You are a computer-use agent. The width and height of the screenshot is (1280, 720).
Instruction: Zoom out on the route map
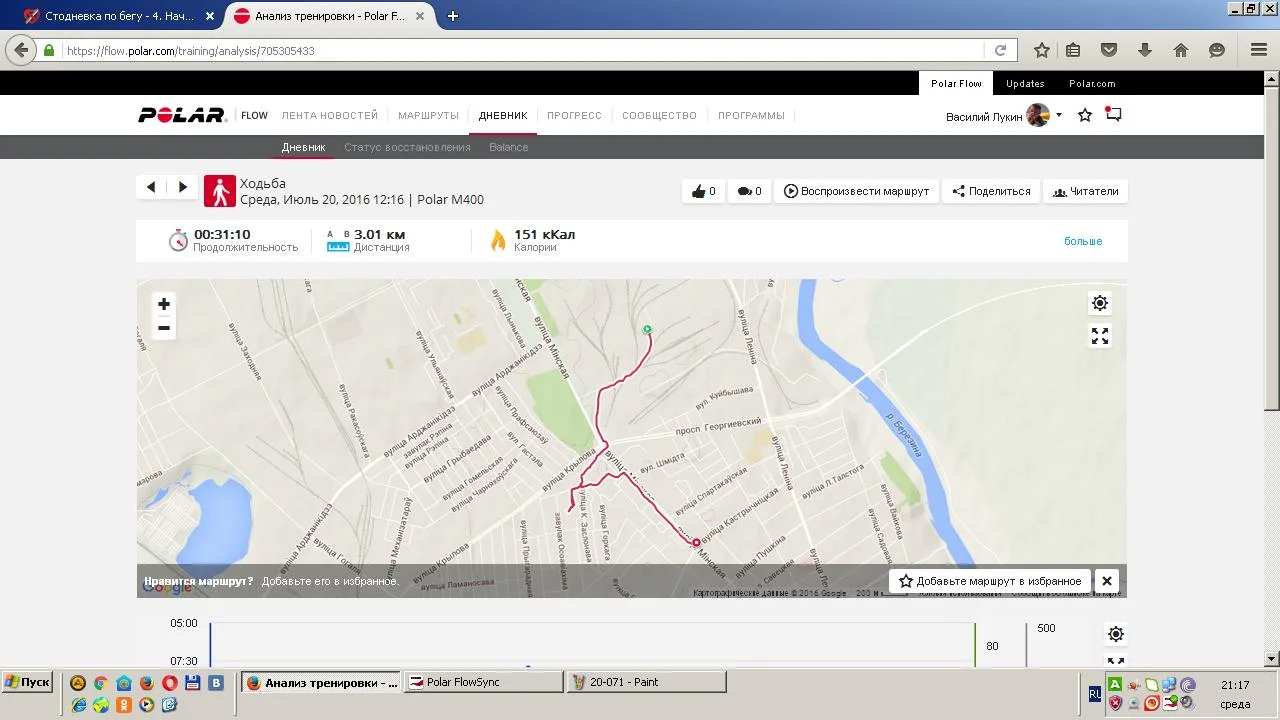(164, 328)
